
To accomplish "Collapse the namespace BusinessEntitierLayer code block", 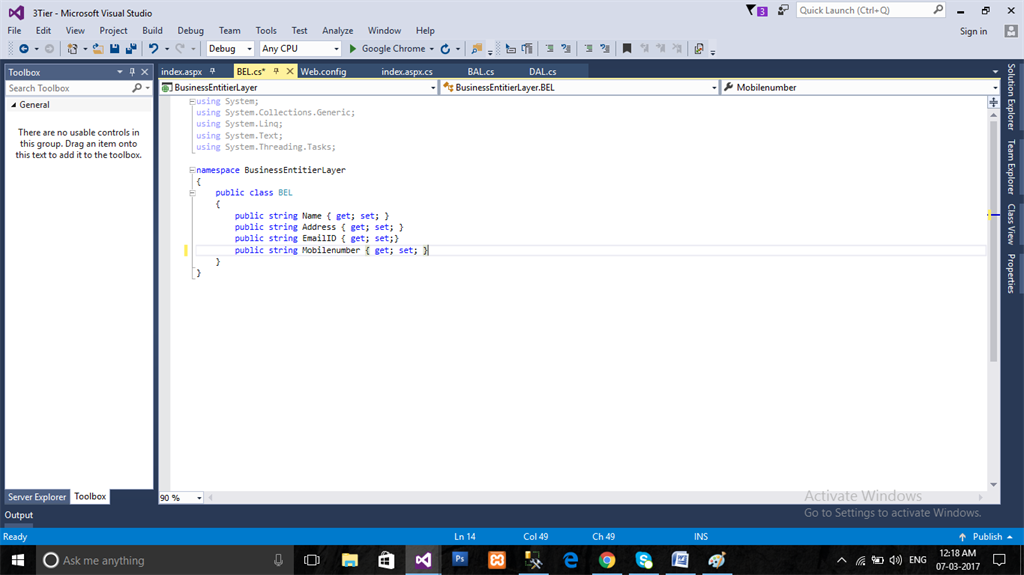I will tap(191, 170).
